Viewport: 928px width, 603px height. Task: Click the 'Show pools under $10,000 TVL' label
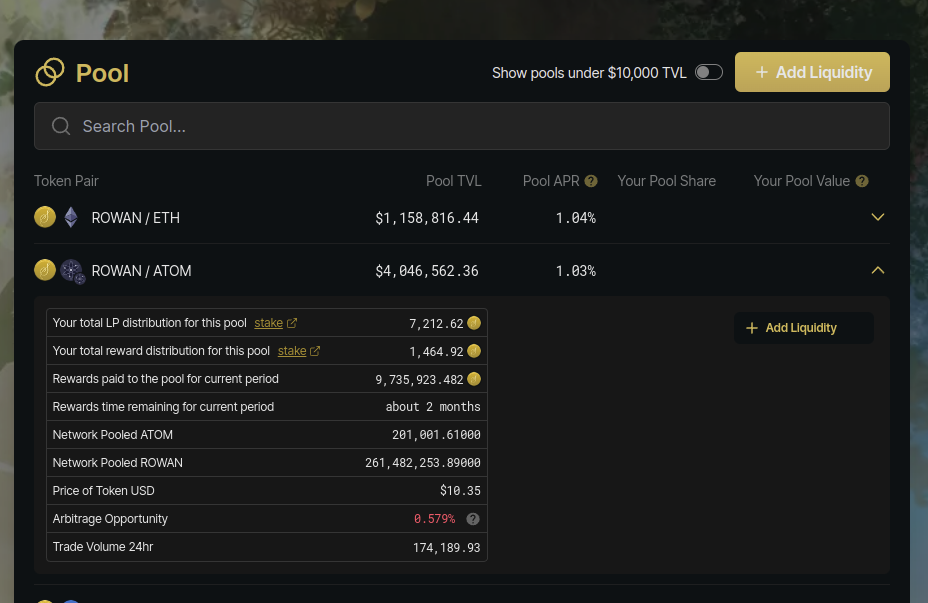[x=589, y=73]
